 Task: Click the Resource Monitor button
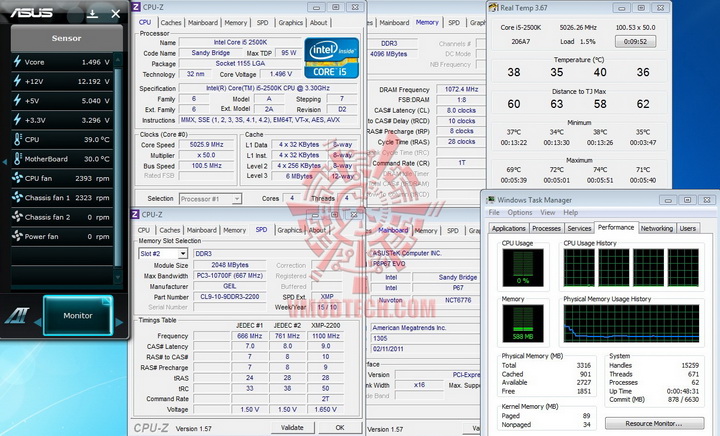click(654, 423)
